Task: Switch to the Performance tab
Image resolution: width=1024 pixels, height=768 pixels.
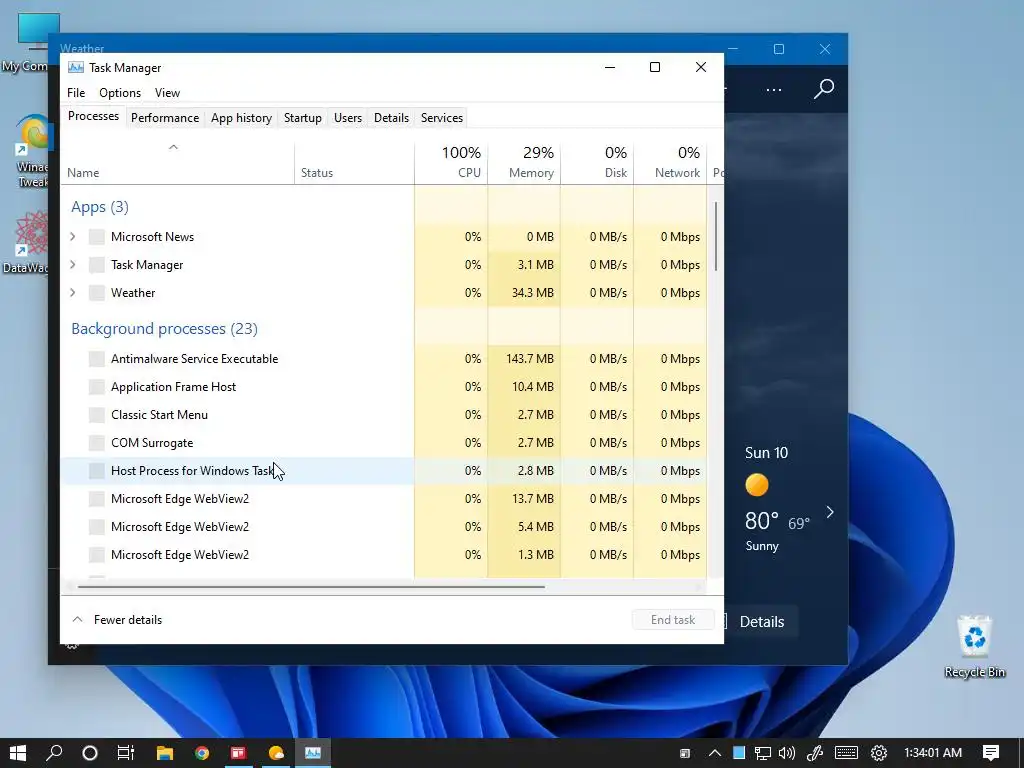Action: click(x=165, y=118)
